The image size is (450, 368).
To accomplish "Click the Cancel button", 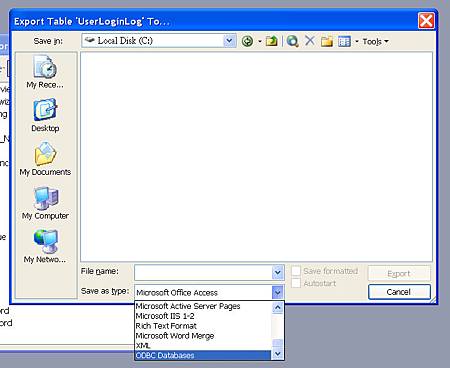I will 399,292.
